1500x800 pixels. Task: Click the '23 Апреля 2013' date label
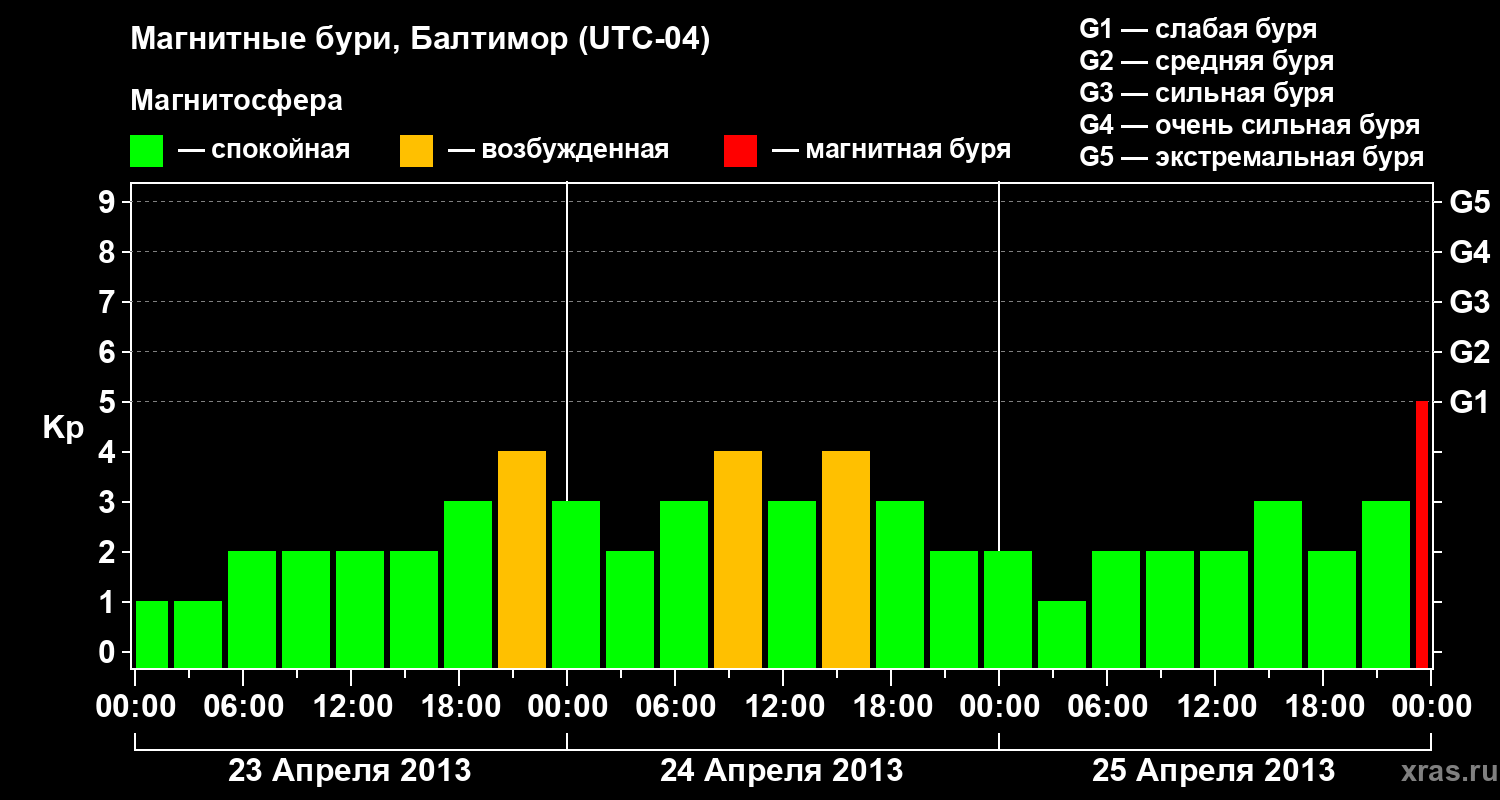[350, 771]
